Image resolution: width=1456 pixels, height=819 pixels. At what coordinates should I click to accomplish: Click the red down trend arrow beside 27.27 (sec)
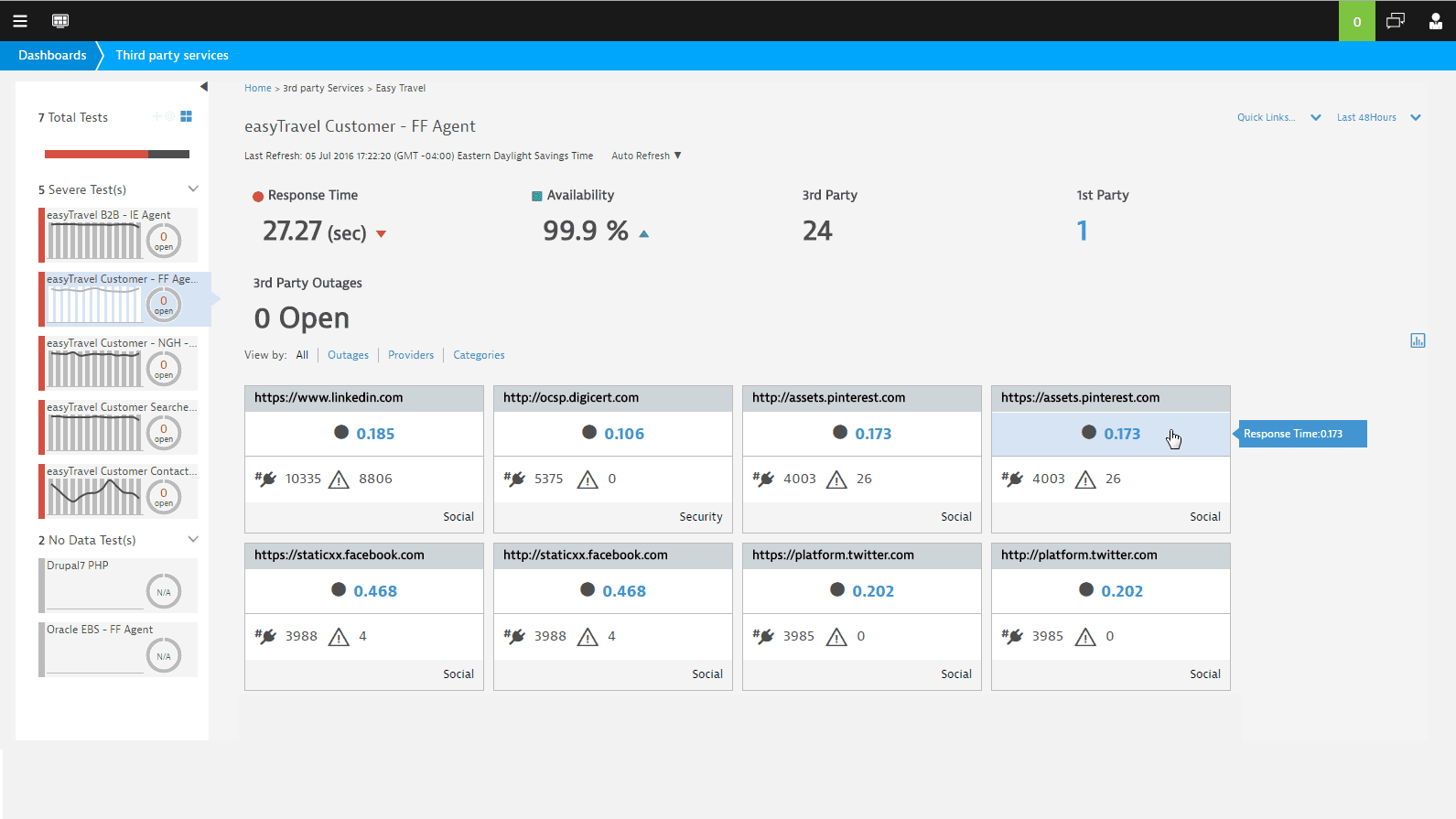coord(382,234)
